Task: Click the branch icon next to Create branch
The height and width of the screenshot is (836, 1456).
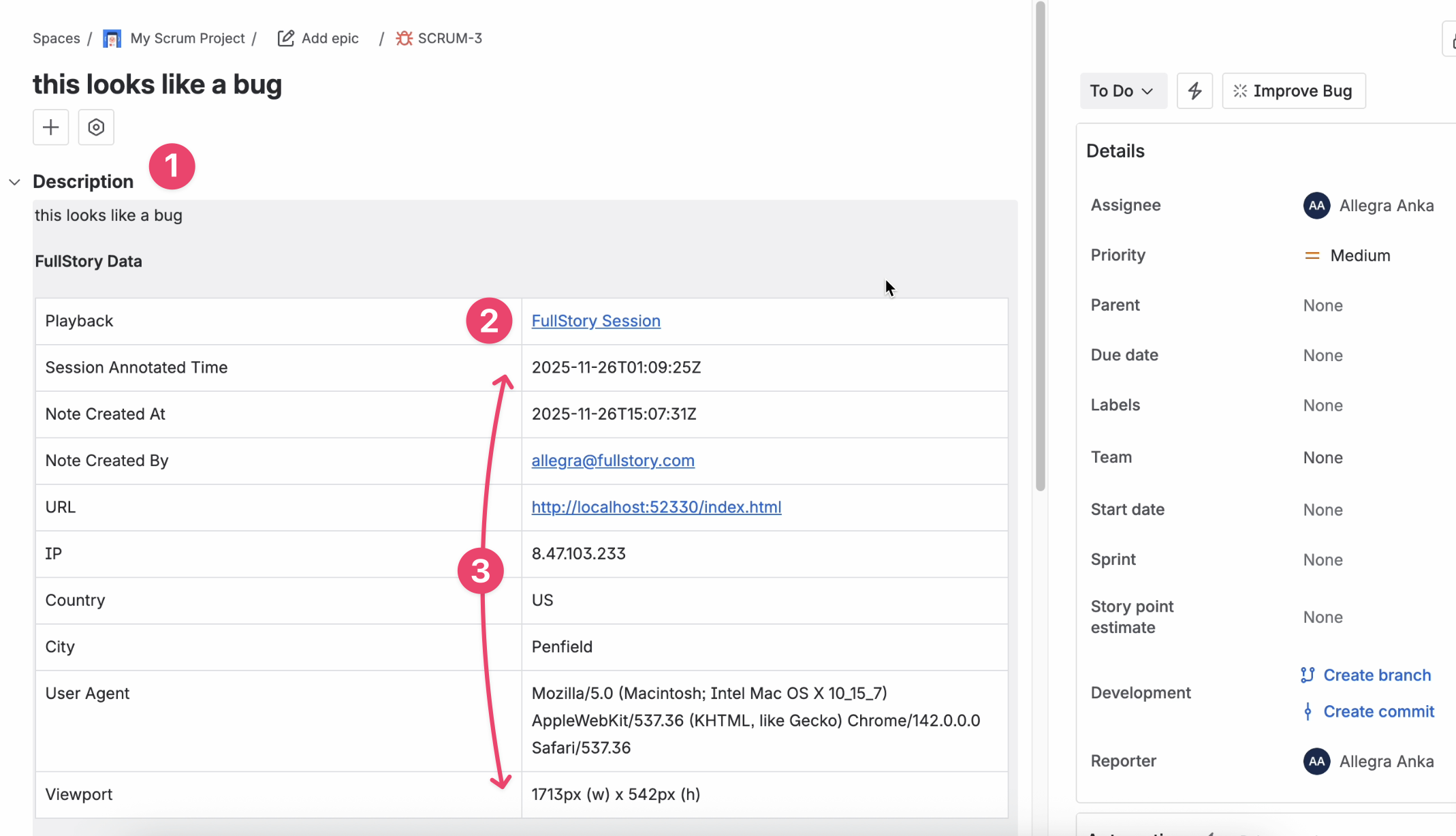Action: pos(1308,675)
